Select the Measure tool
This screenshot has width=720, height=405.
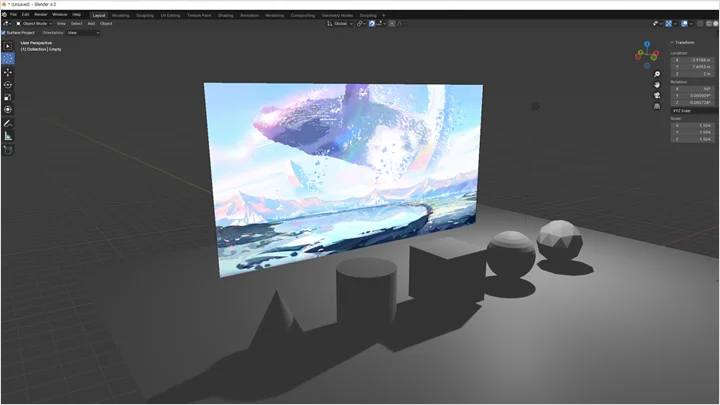[x=8, y=136]
